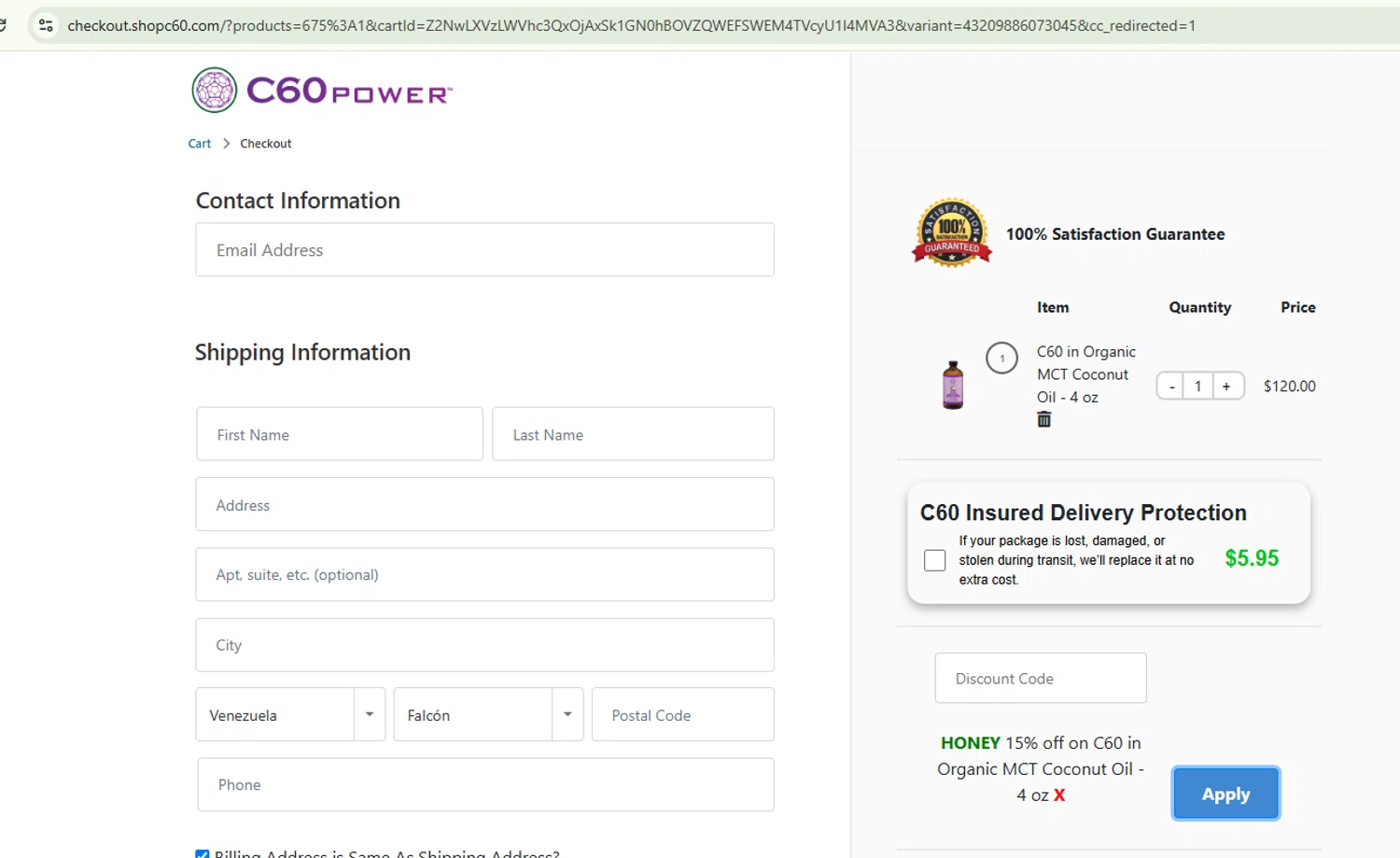The height and width of the screenshot is (858, 1400).
Task: Focus the Discount Code field
Action: [x=1041, y=679]
